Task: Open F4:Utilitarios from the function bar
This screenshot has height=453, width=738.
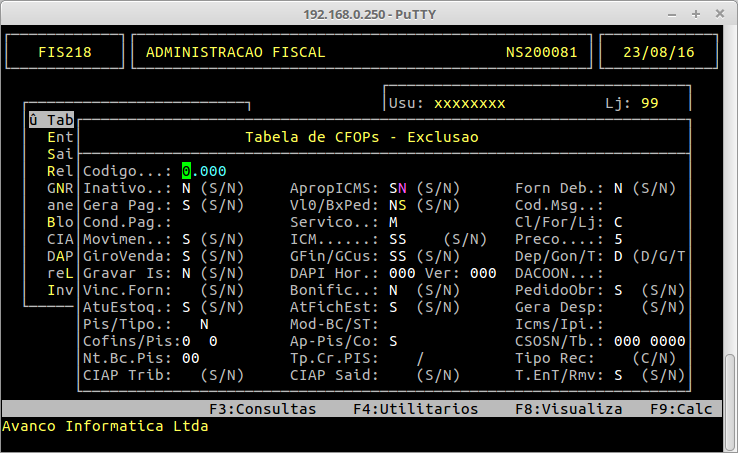Action: [x=415, y=409]
